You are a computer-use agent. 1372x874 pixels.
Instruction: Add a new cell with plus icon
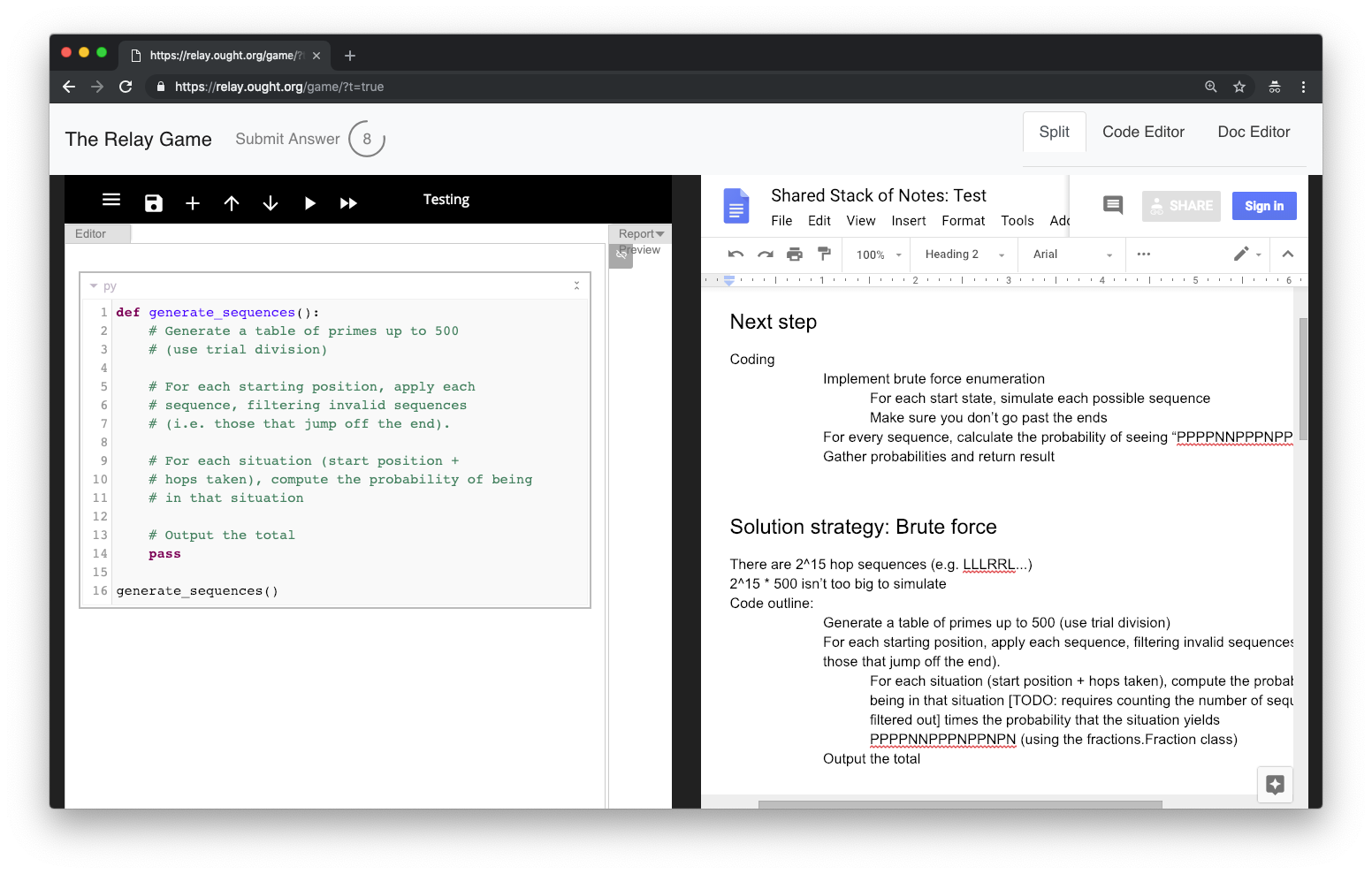193,203
